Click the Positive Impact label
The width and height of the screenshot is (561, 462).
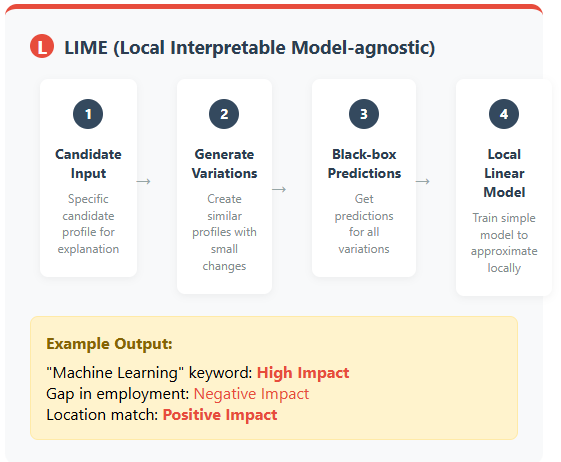220,415
